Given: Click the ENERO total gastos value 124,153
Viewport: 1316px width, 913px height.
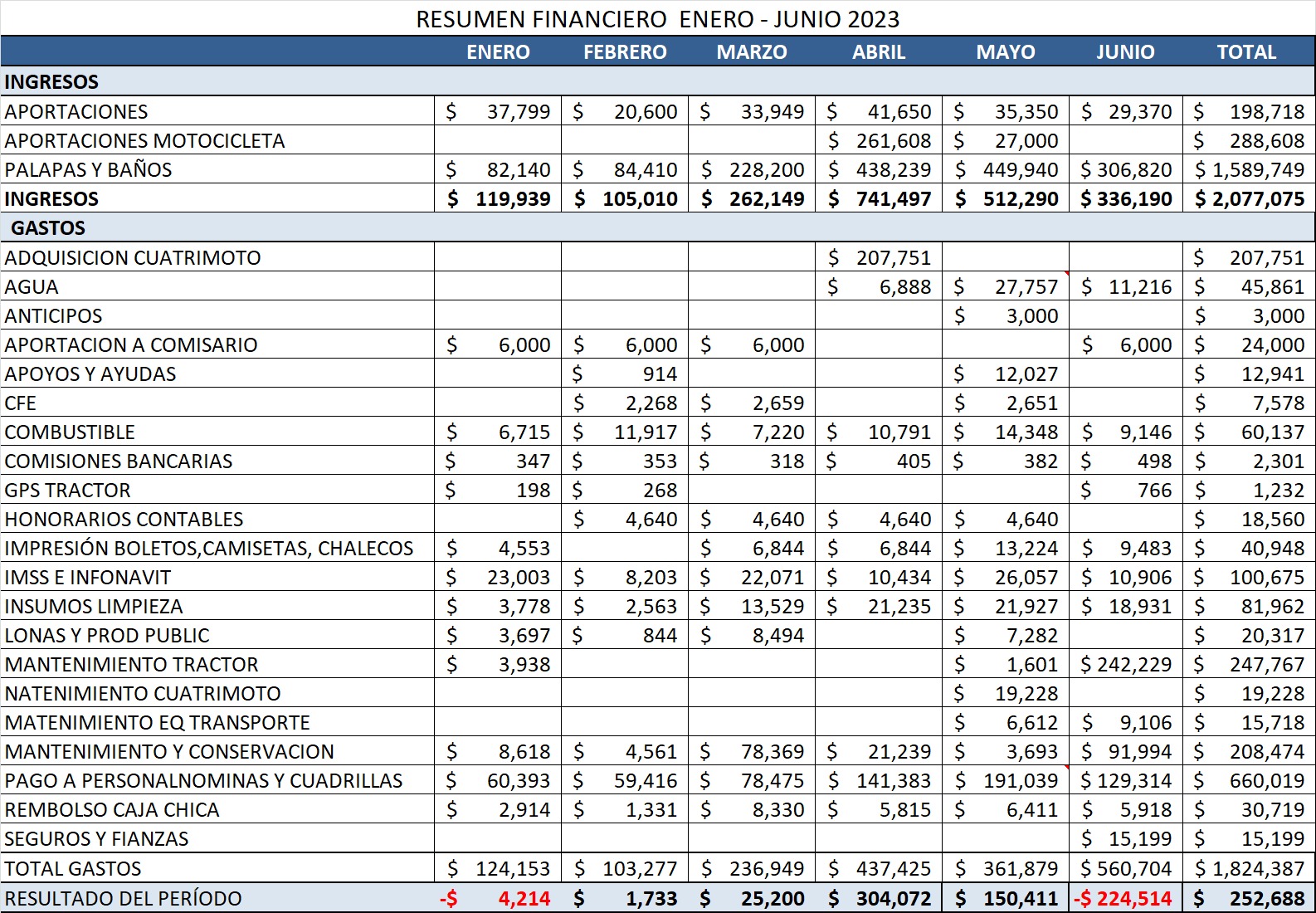Looking at the screenshot, I should pos(513,868).
